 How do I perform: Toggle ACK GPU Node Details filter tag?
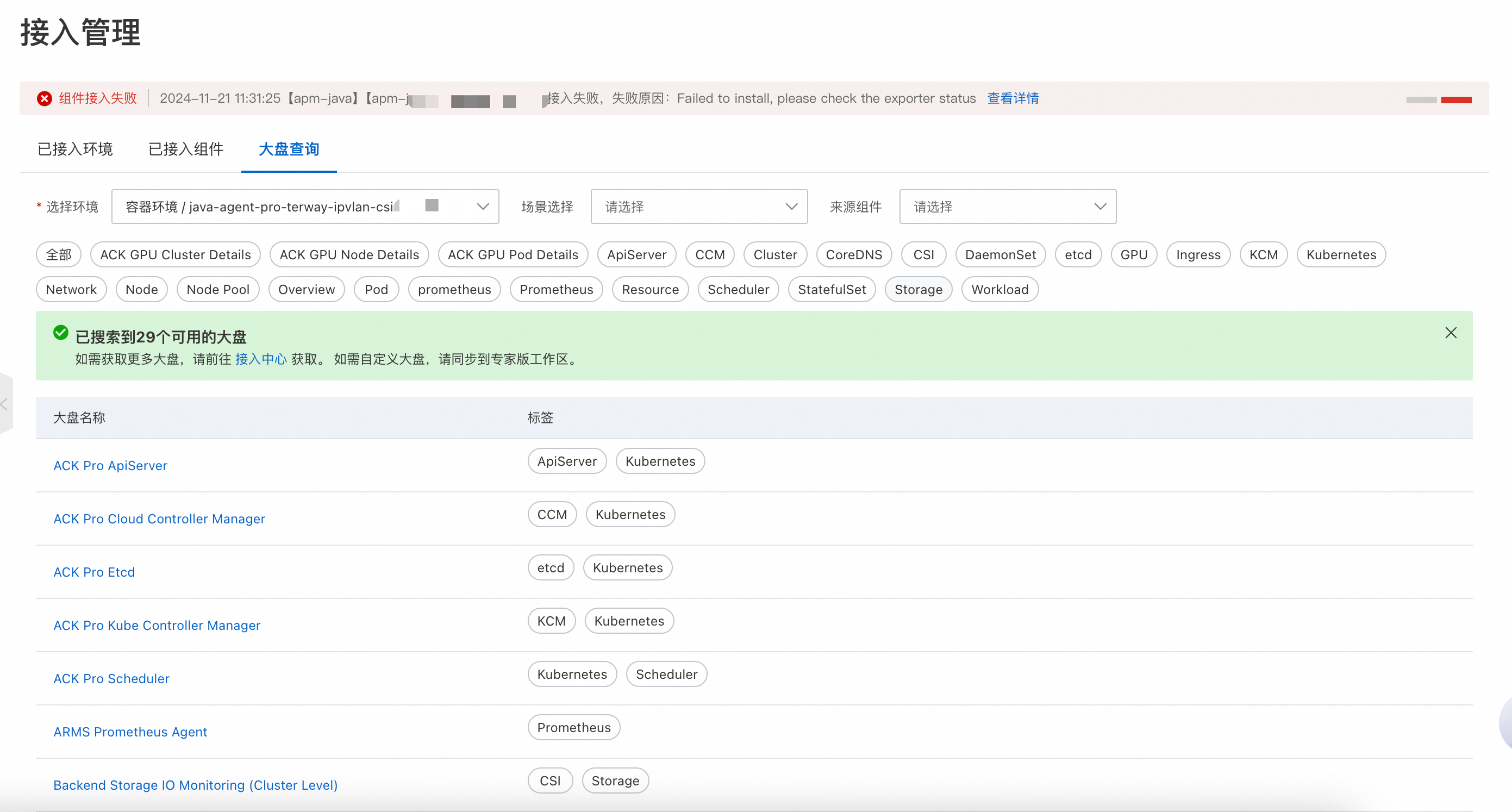(349, 255)
